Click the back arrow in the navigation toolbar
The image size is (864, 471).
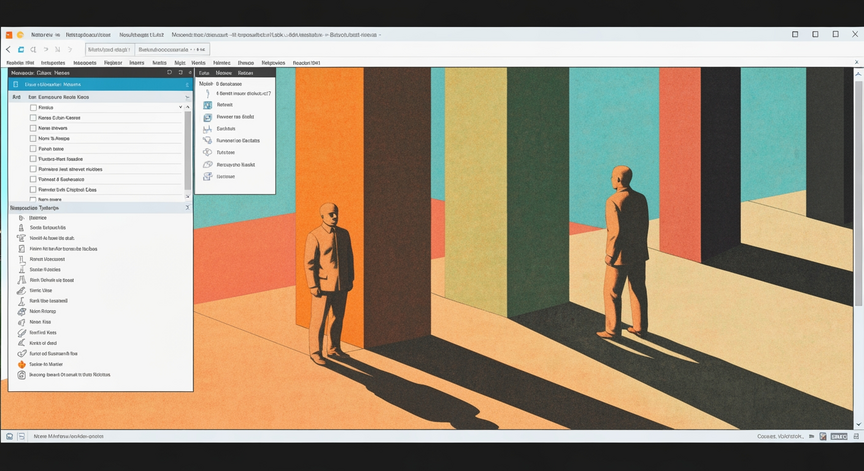[8, 50]
